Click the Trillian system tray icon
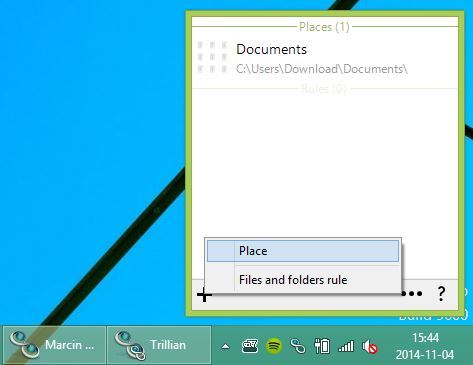The height and width of the screenshot is (365, 473). click(298, 346)
